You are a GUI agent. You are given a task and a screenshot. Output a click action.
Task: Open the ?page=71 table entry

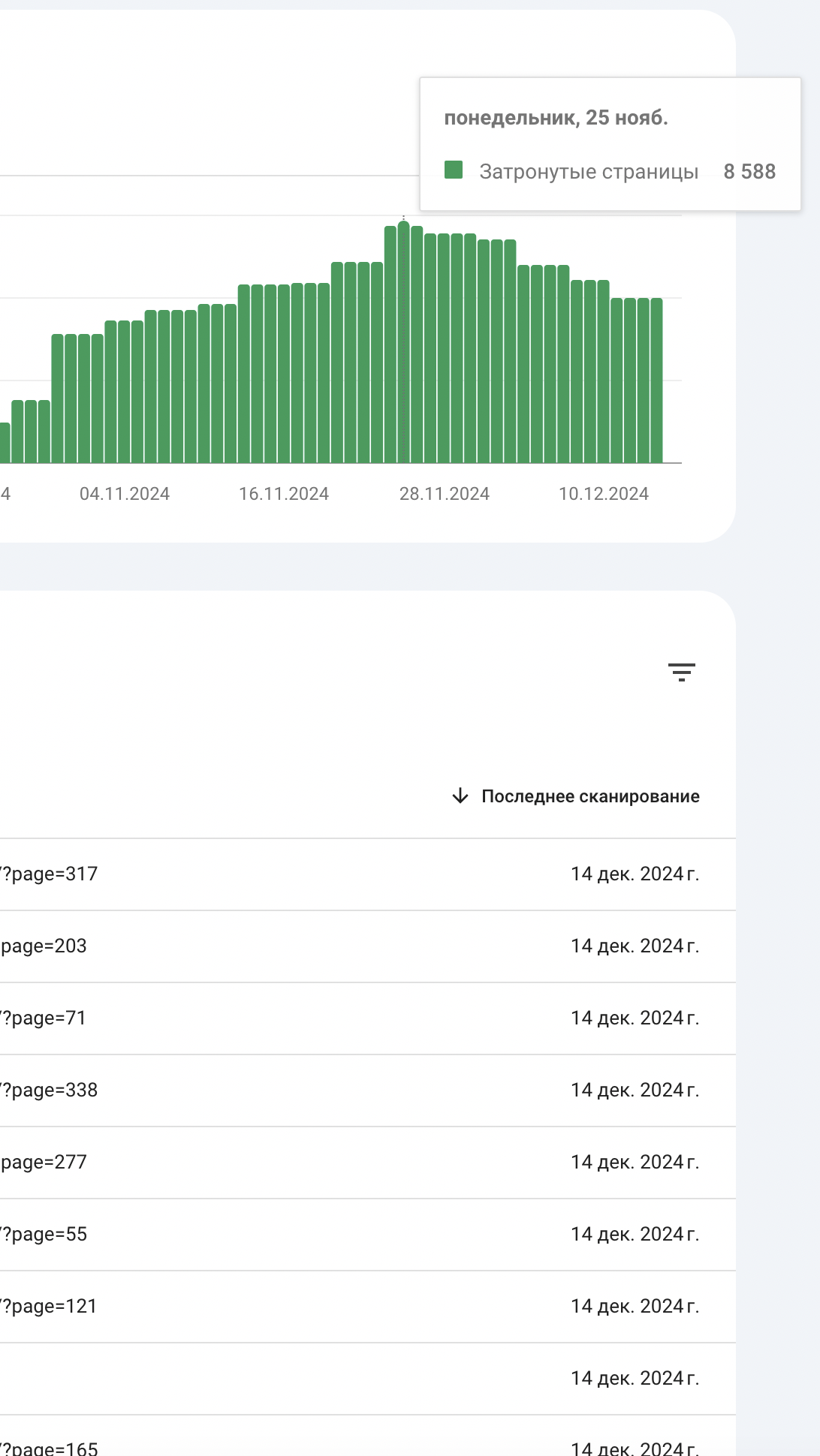tap(44, 1018)
